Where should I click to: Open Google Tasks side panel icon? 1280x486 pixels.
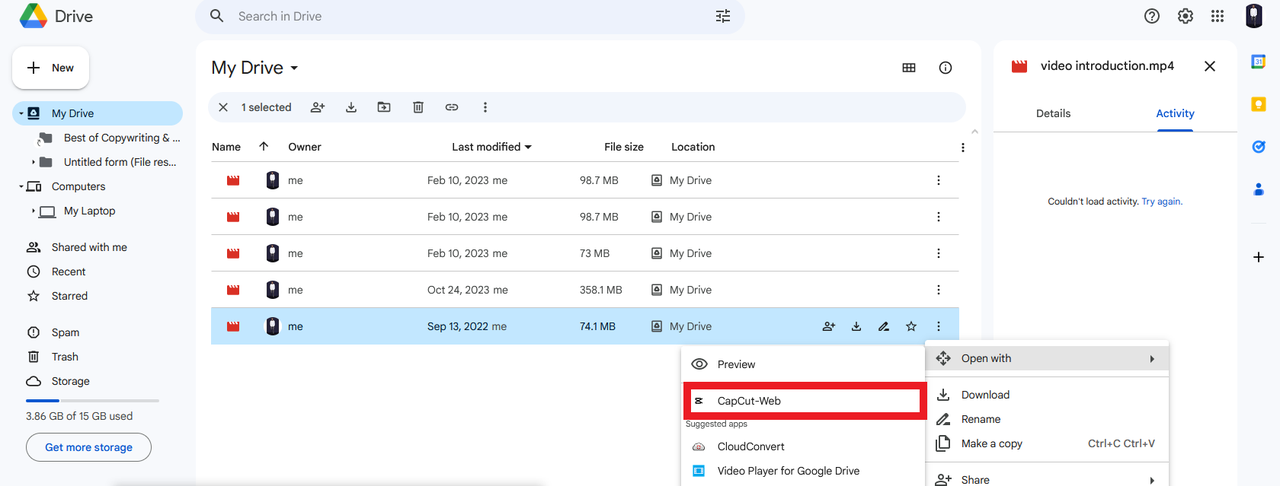[1259, 146]
